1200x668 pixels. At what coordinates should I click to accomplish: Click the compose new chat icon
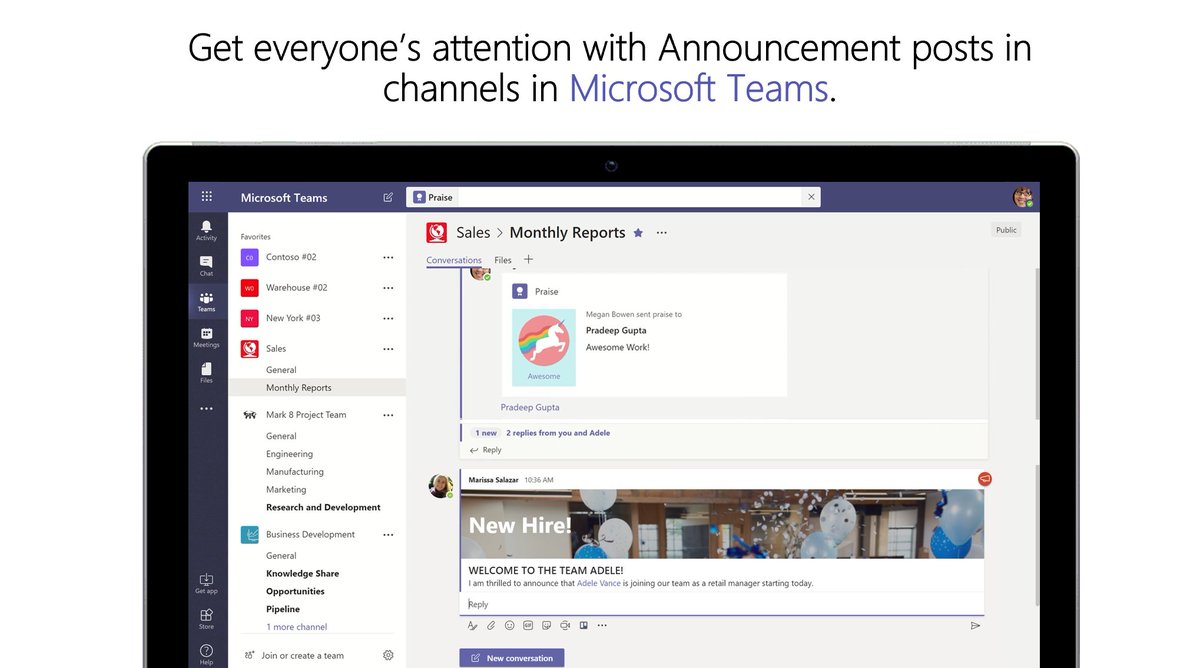pyautogui.click(x=388, y=197)
